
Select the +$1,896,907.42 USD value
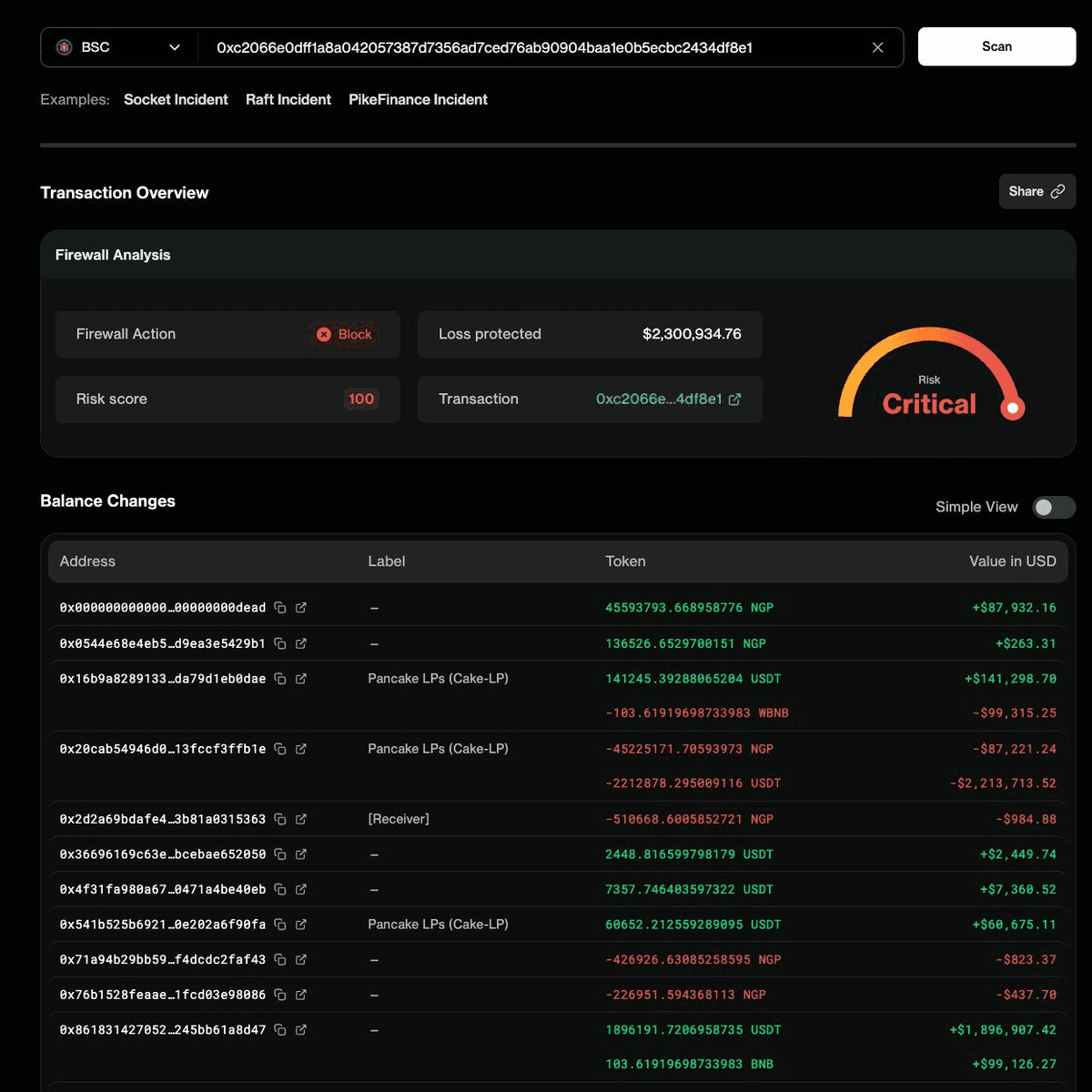1003,1030
